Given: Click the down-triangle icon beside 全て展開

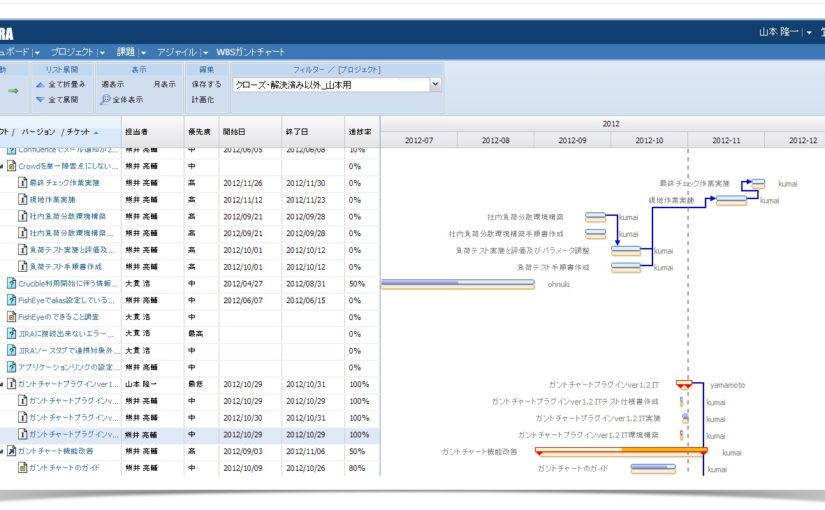Looking at the screenshot, I should (x=40, y=99).
